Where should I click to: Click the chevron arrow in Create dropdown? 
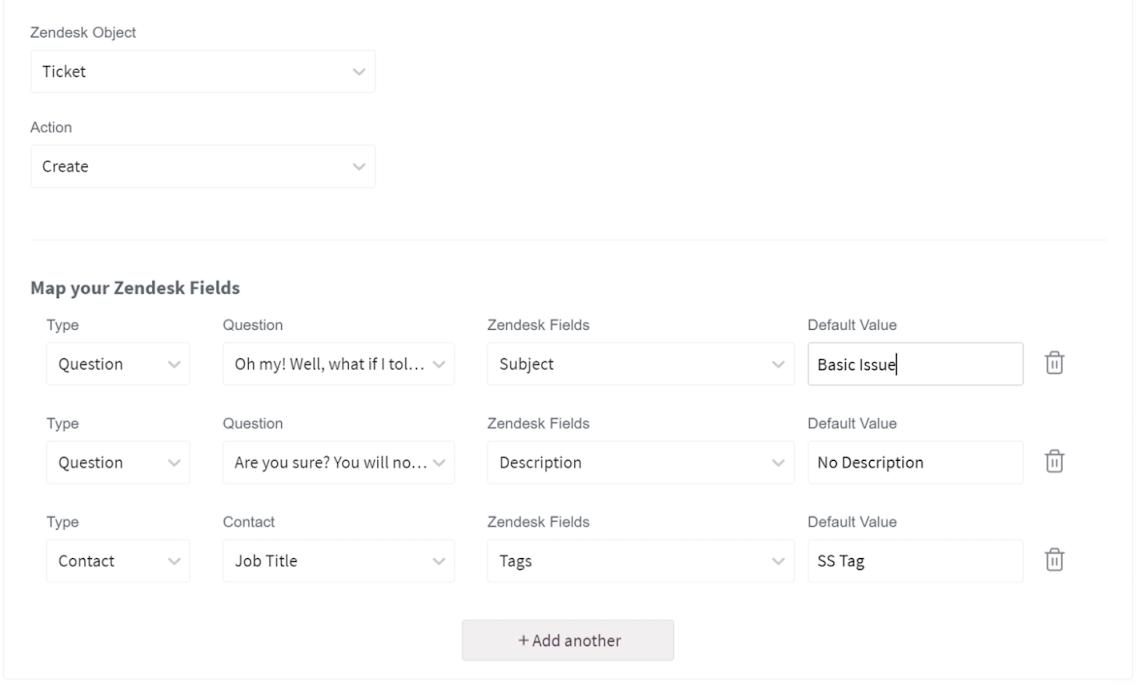tap(359, 166)
